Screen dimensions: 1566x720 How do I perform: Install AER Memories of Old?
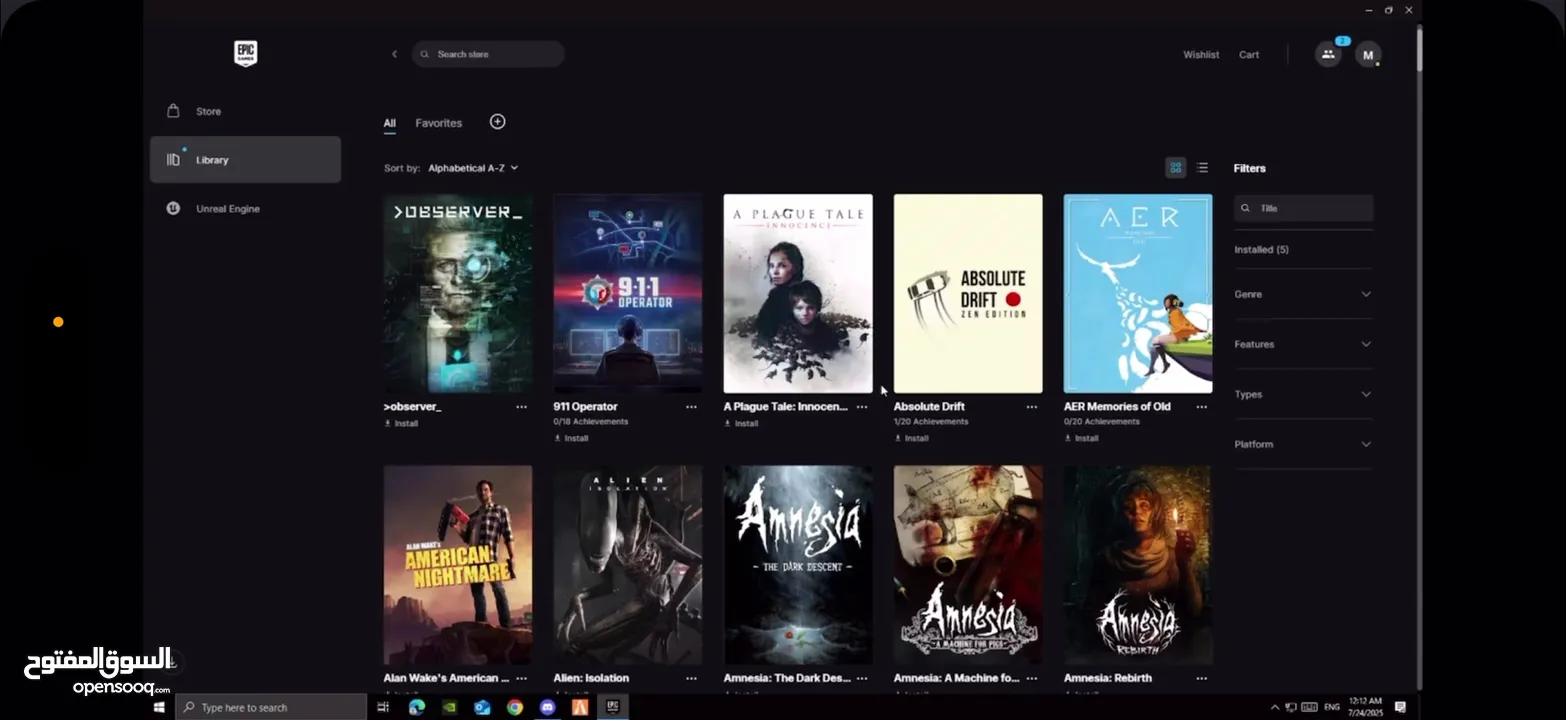pos(1081,438)
